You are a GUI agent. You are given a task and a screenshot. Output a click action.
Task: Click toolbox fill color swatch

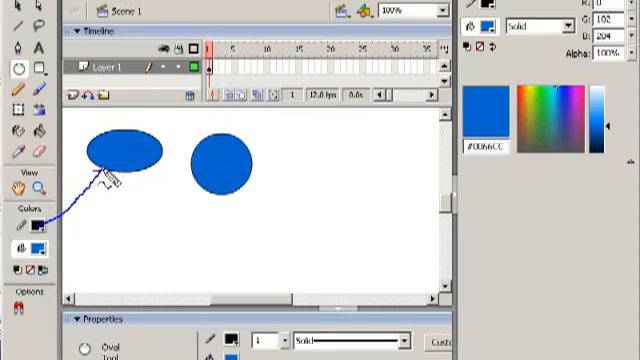point(38,249)
